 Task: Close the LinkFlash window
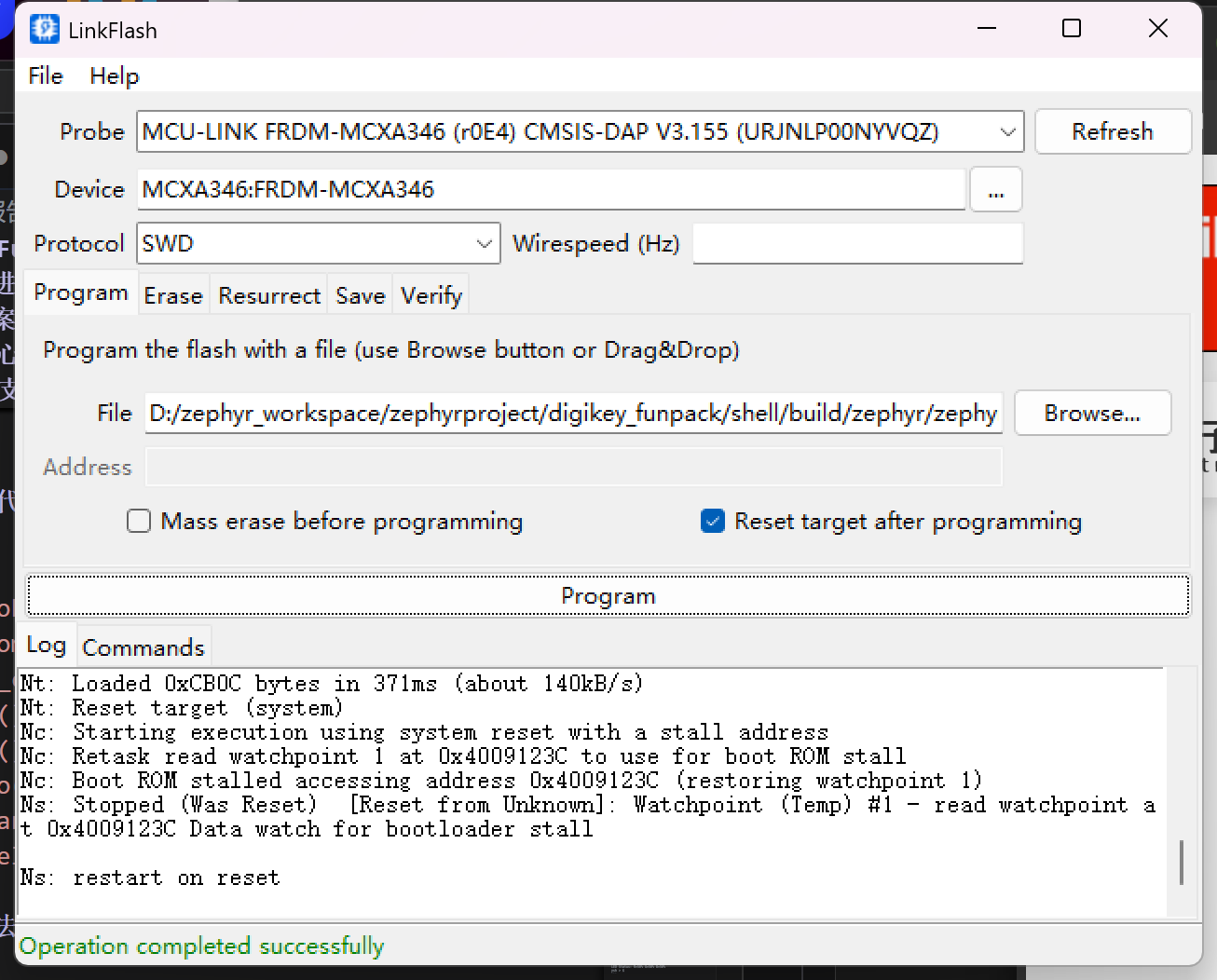[1157, 29]
